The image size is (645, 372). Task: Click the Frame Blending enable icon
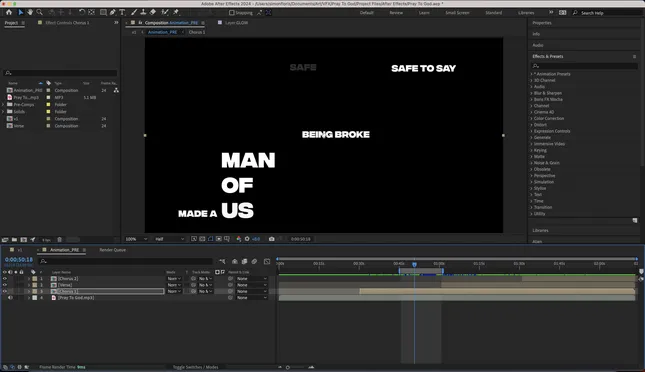[244, 261]
